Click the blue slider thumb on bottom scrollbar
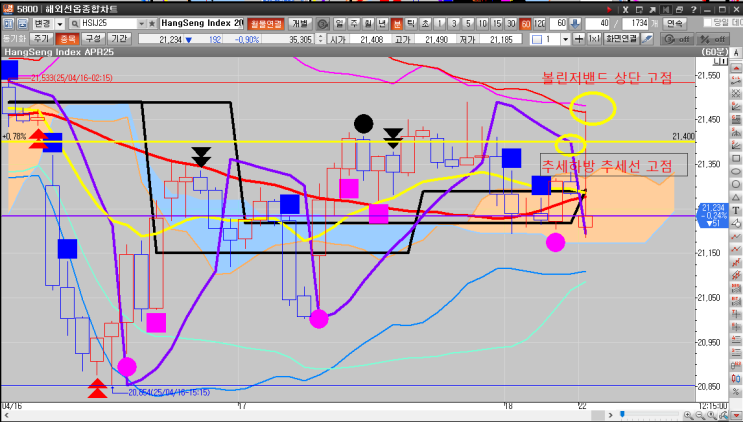743x422 pixels. [622, 415]
